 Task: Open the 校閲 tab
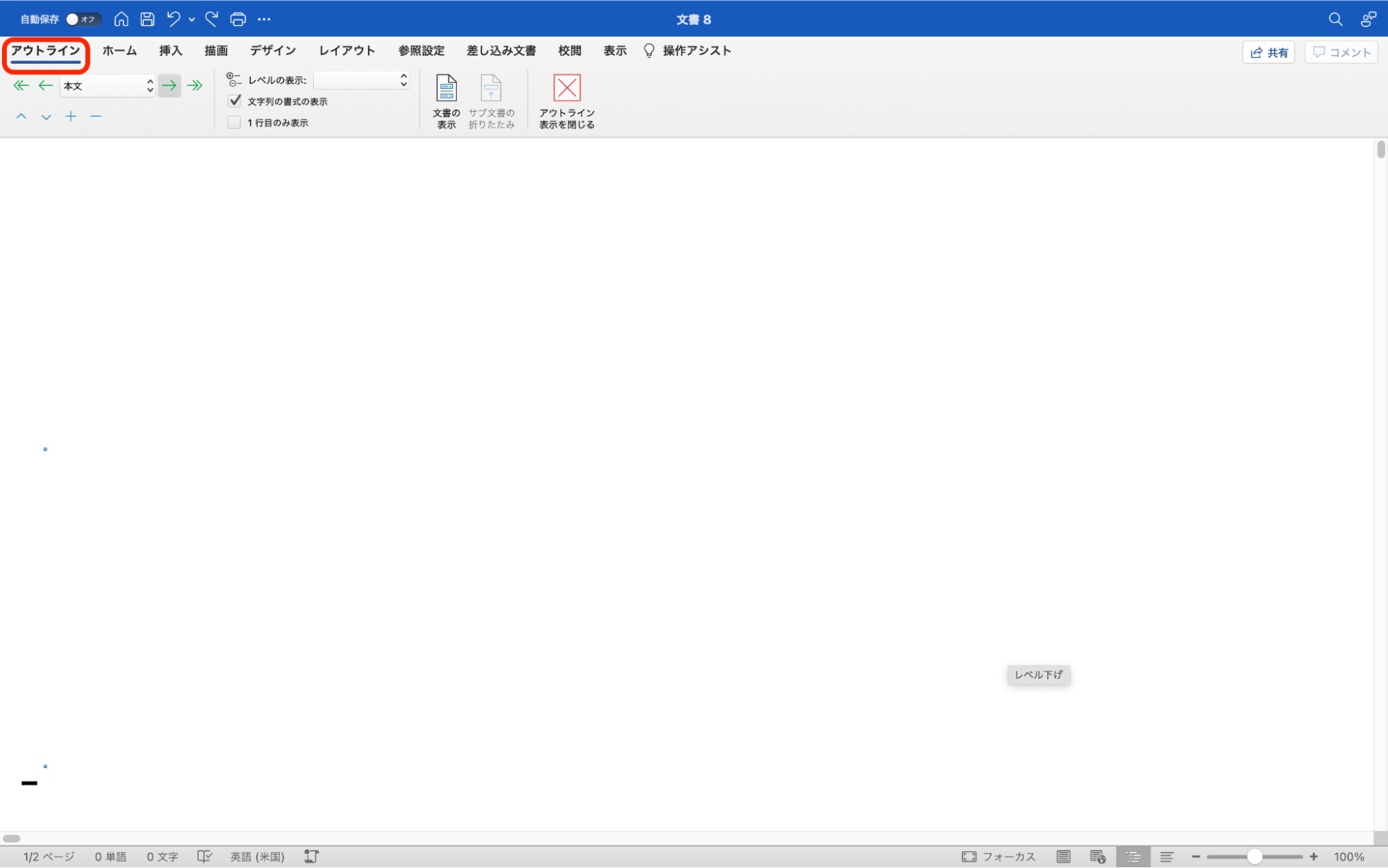(x=569, y=51)
